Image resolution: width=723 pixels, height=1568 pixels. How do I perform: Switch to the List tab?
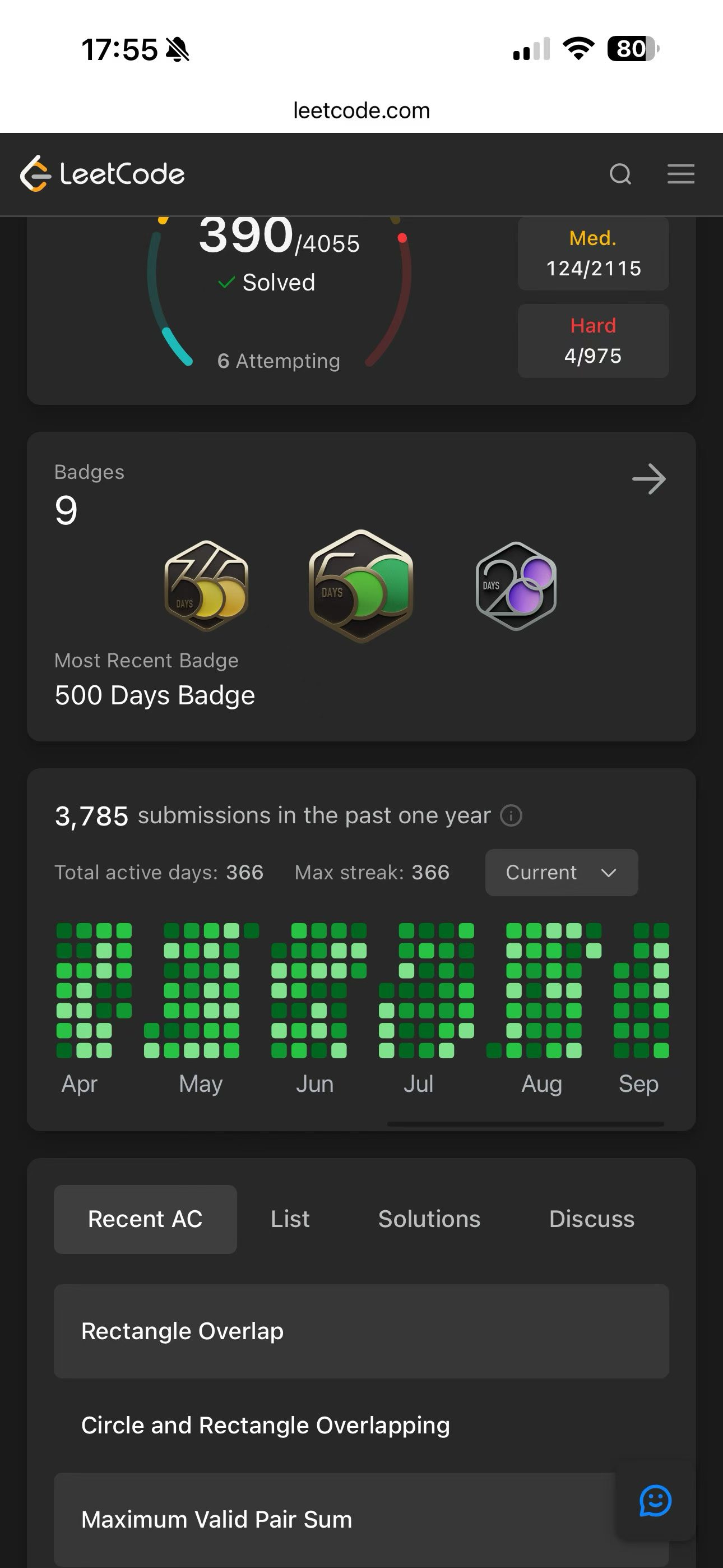click(290, 1219)
